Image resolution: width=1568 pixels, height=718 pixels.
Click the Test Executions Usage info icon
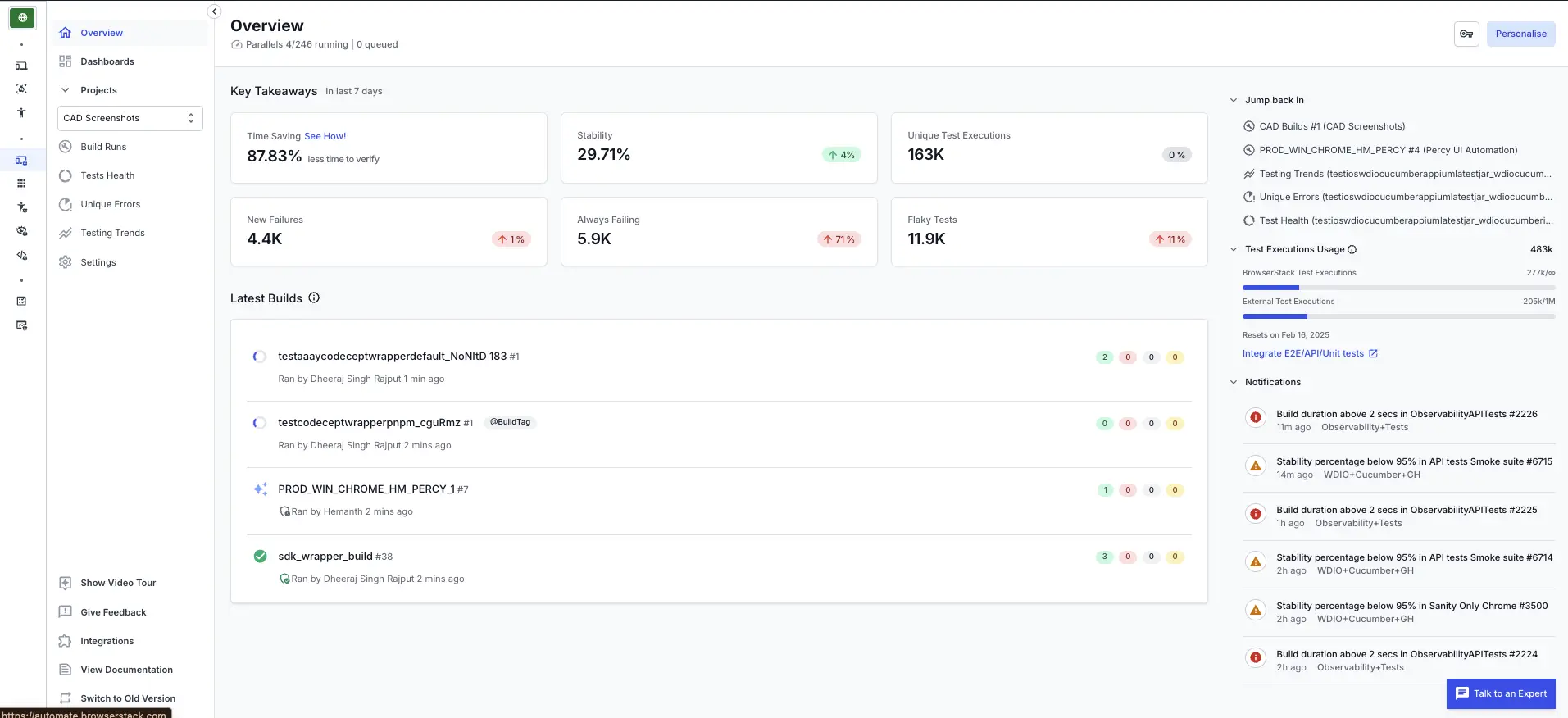[1352, 250]
